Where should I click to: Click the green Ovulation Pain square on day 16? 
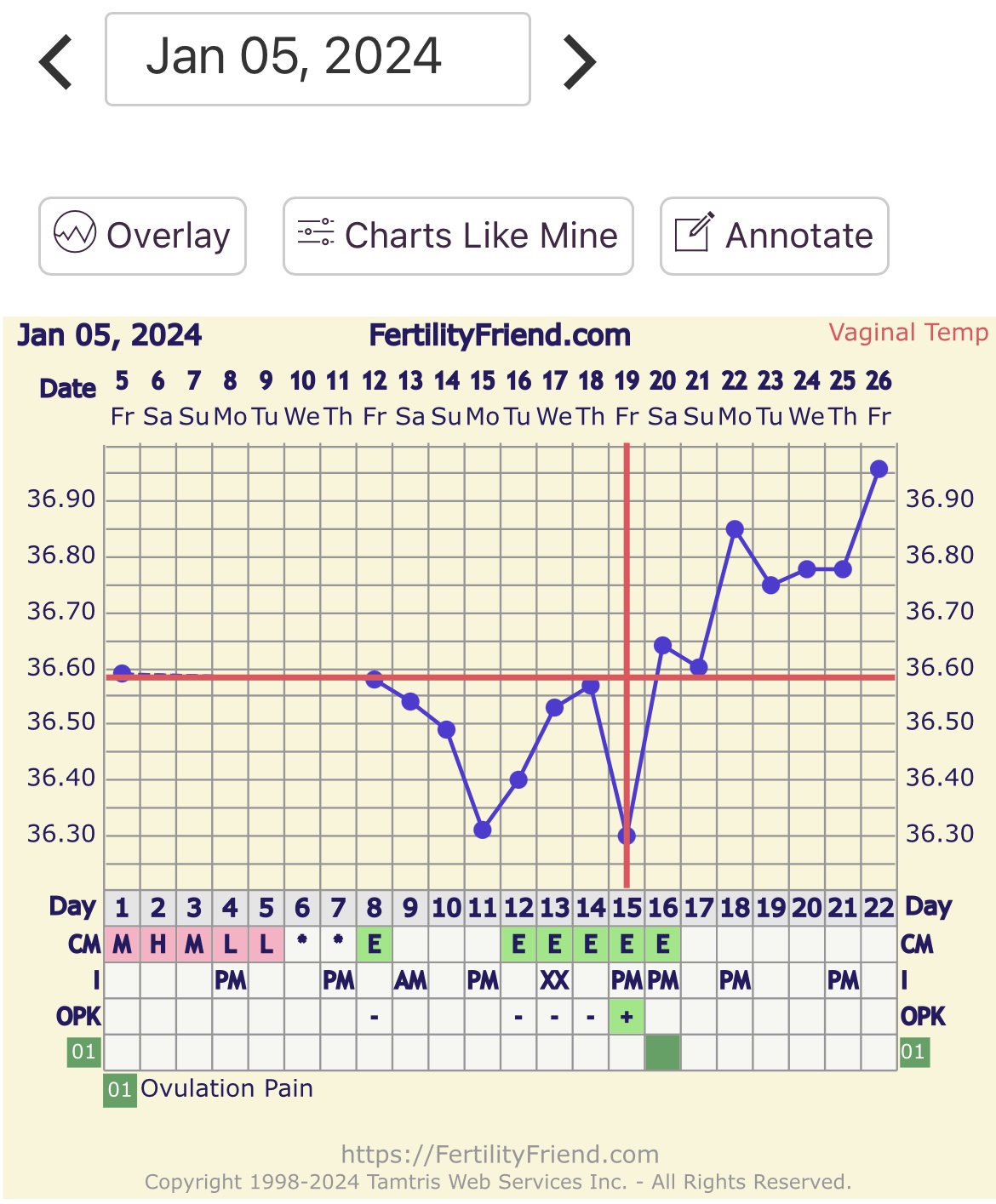(x=662, y=1053)
